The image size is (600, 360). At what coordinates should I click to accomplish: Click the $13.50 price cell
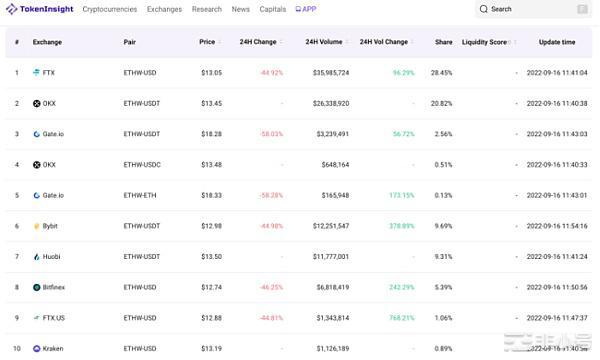[212, 257]
